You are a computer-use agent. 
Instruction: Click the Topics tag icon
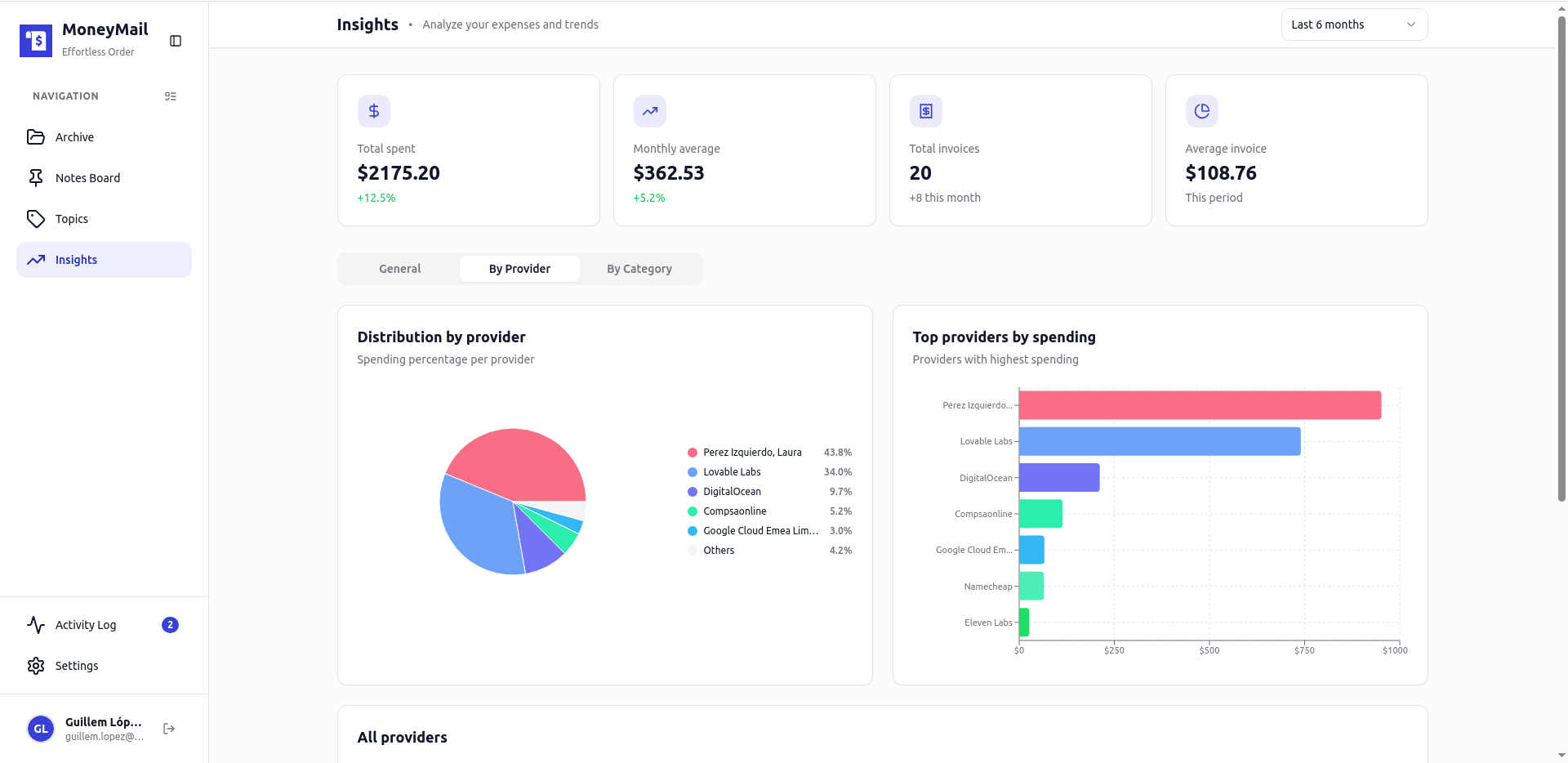[x=37, y=219]
